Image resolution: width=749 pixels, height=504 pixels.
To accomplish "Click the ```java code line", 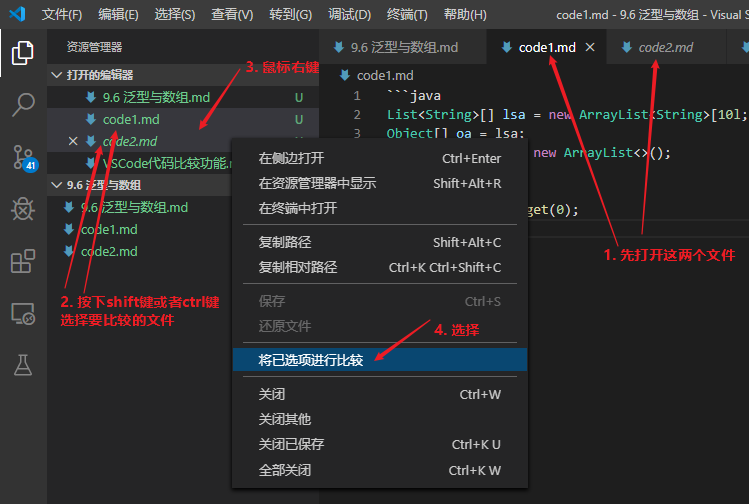I will pos(414,96).
